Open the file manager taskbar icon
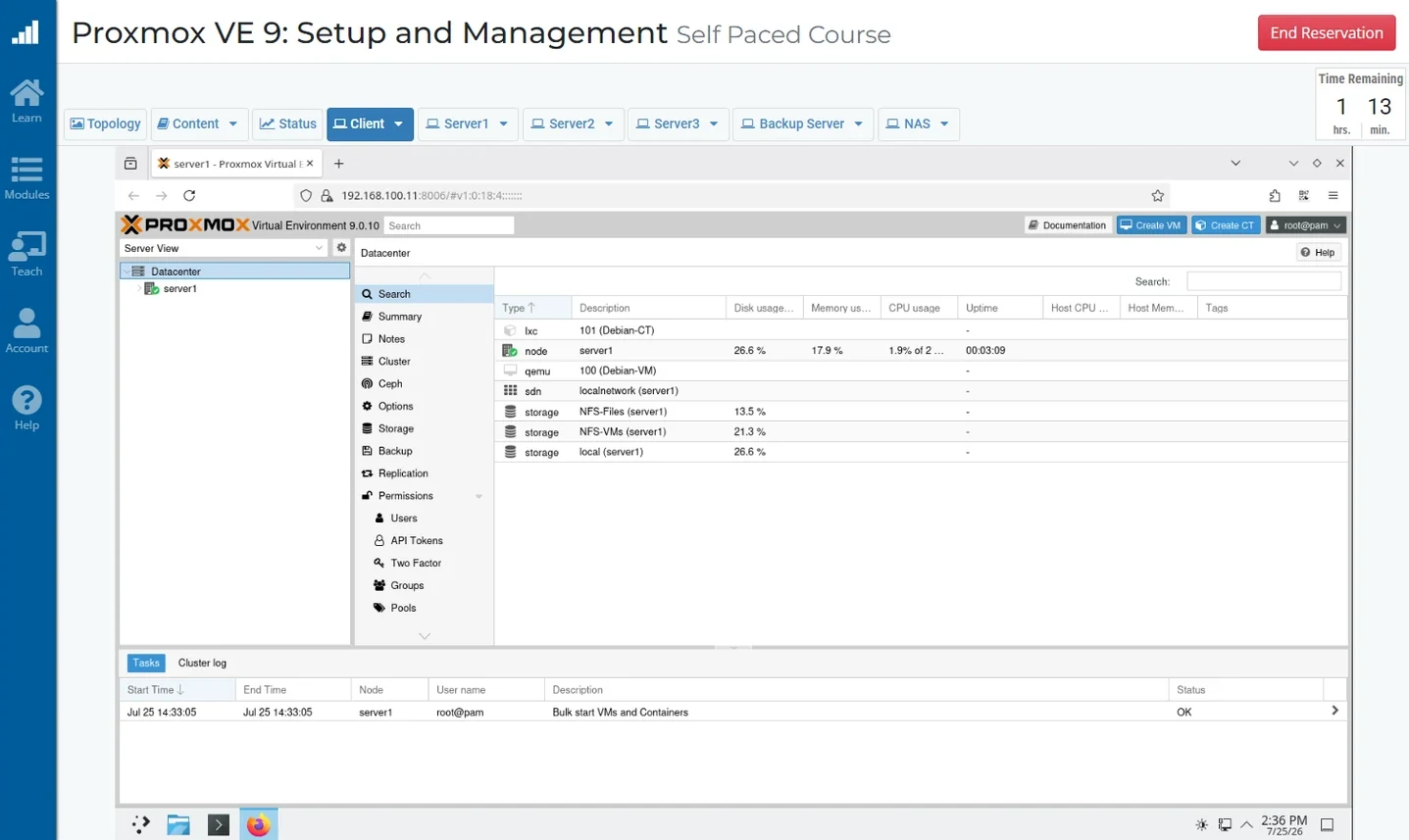1409x840 pixels. tap(178, 825)
